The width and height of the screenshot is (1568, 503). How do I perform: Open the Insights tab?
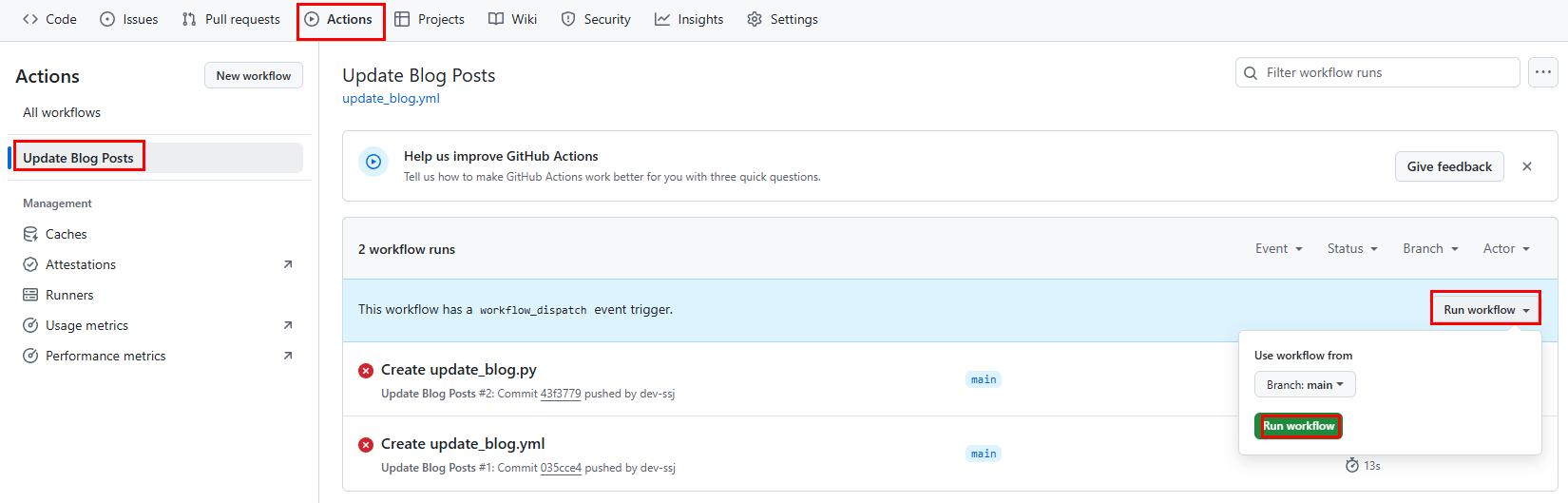(689, 19)
